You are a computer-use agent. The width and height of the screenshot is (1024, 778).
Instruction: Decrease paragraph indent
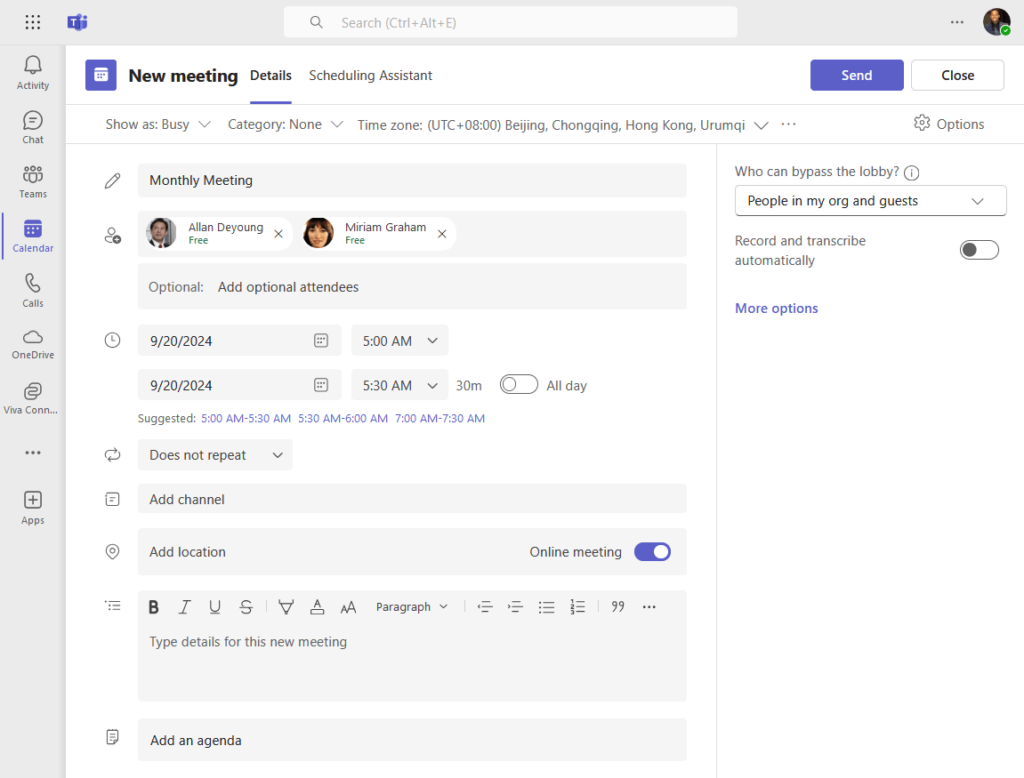tap(485, 607)
